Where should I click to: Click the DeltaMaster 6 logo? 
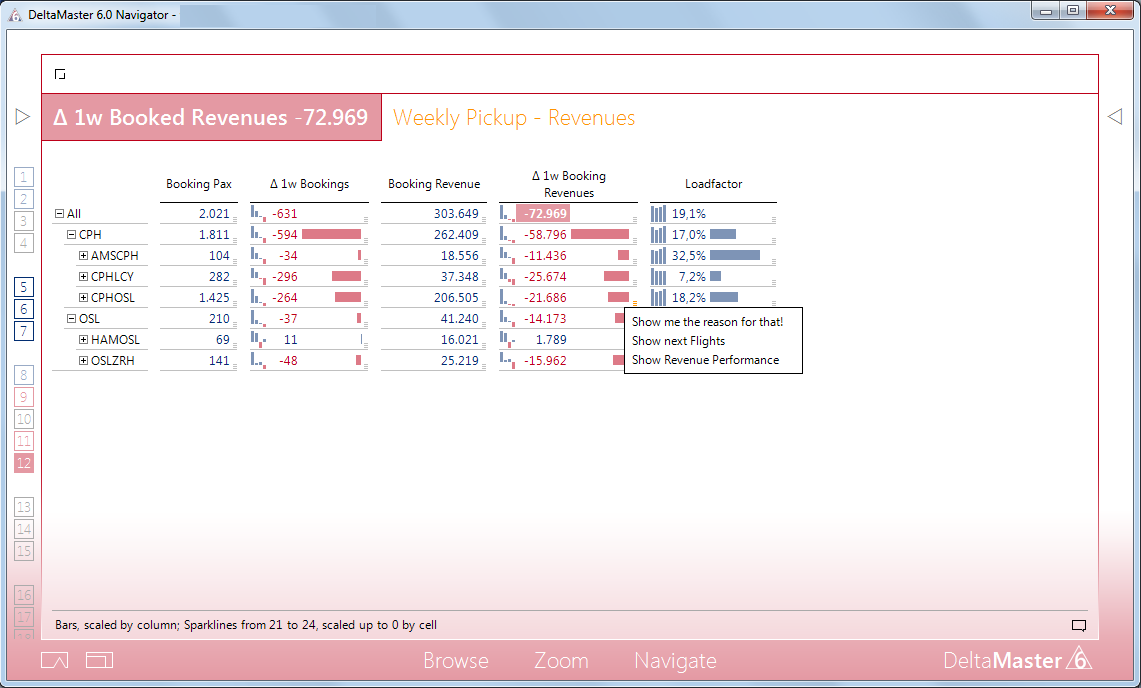(1017, 660)
